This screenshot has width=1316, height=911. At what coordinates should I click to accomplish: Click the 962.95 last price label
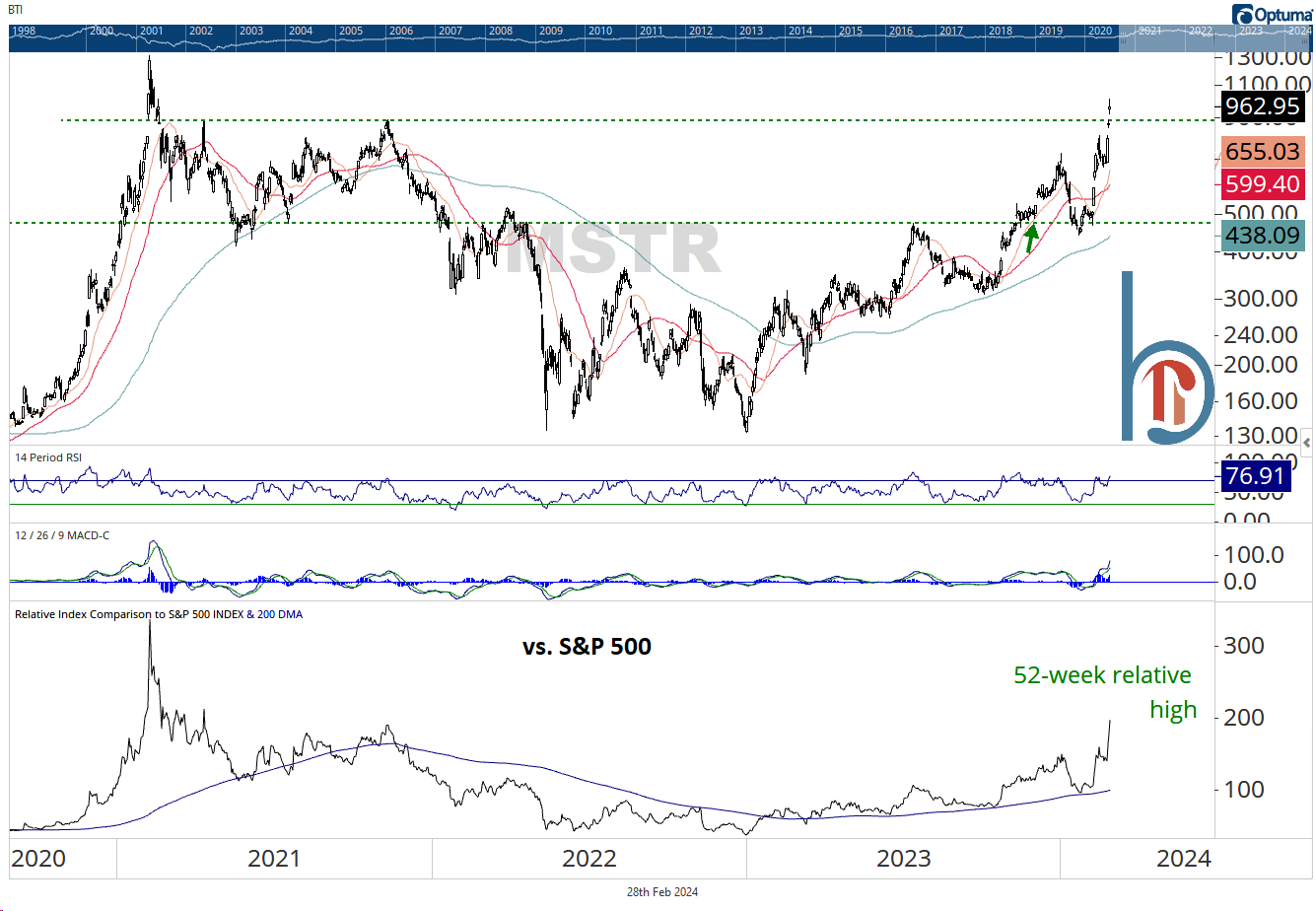pyautogui.click(x=1263, y=106)
